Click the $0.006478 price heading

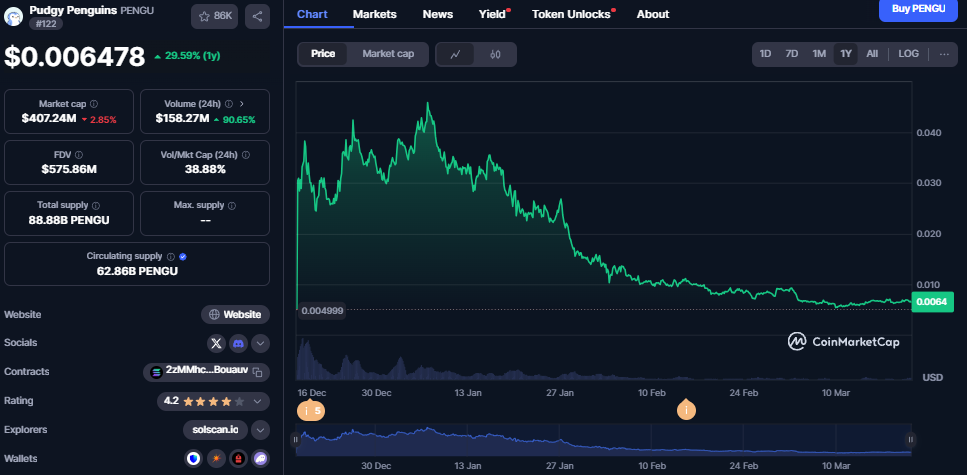pyautogui.click(x=75, y=57)
